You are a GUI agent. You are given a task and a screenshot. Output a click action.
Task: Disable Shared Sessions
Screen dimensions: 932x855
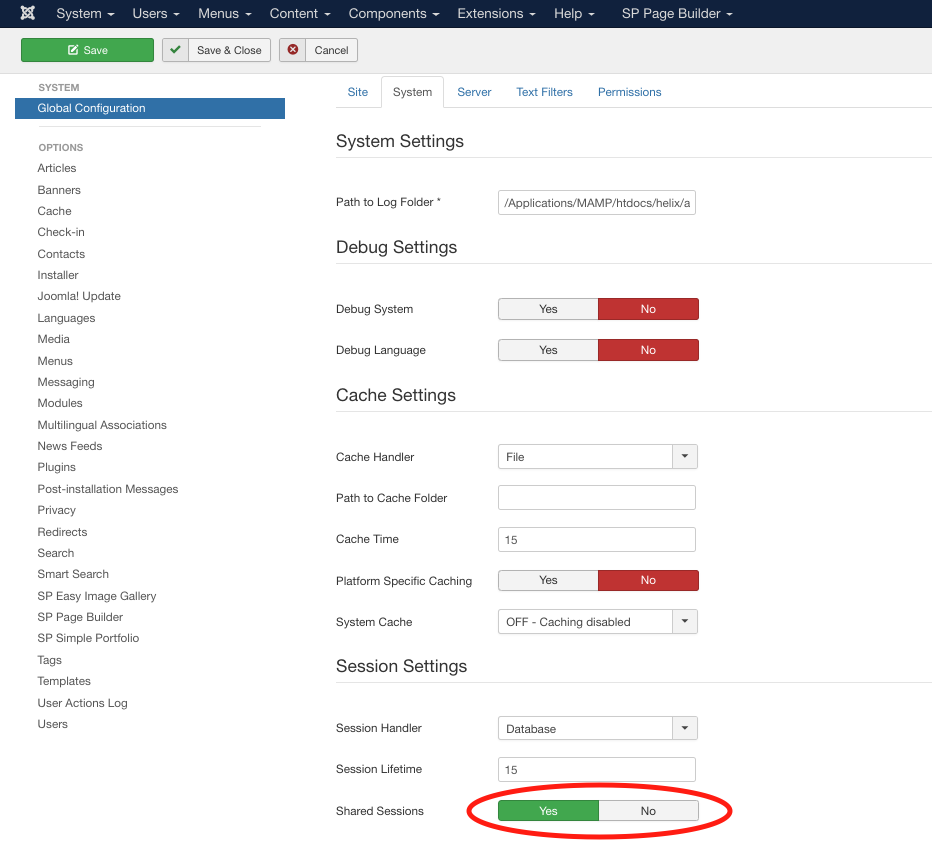click(648, 810)
